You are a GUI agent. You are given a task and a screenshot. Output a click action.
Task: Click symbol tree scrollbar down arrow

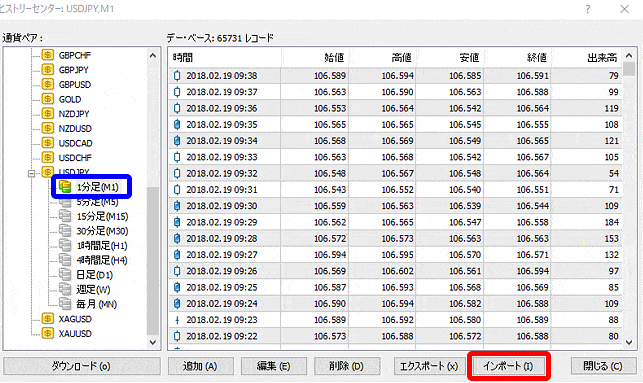click(153, 342)
